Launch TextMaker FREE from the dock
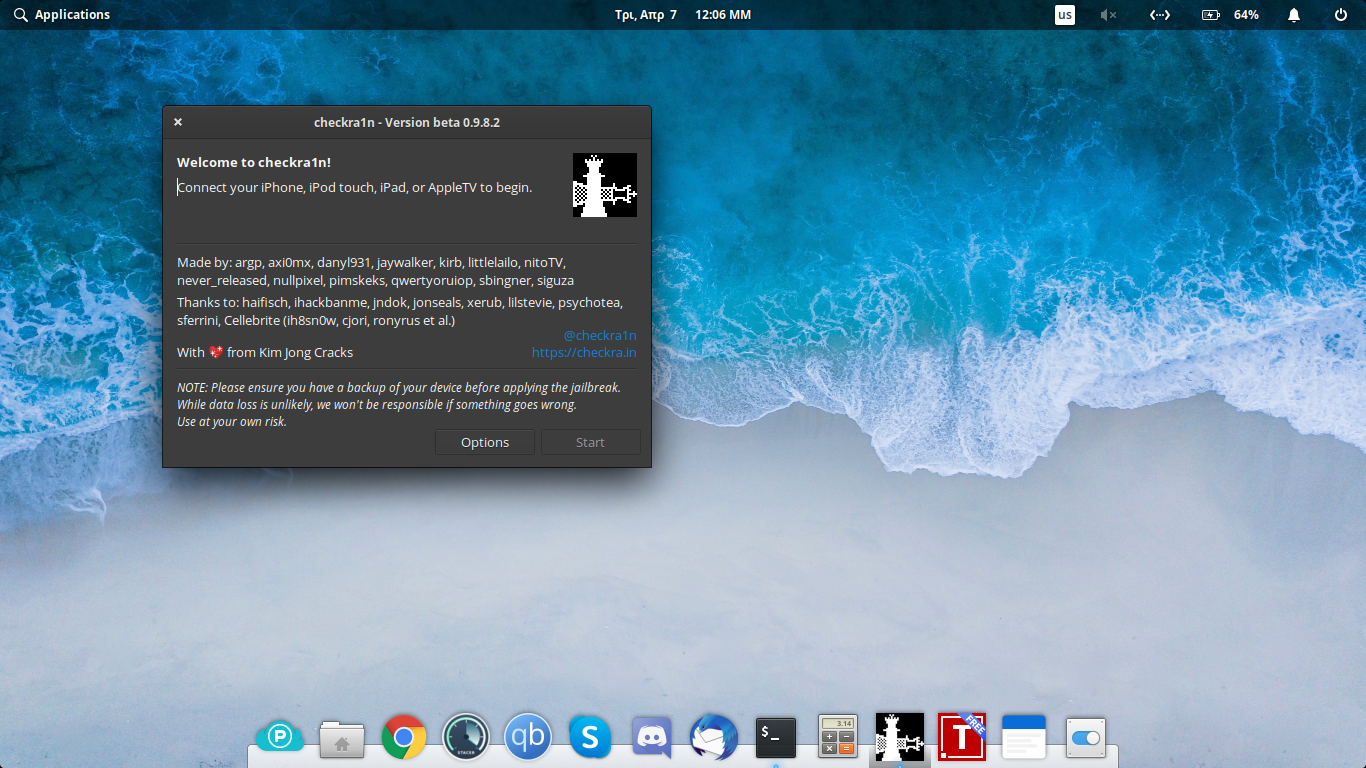This screenshot has height=768, width=1366. (x=961, y=737)
